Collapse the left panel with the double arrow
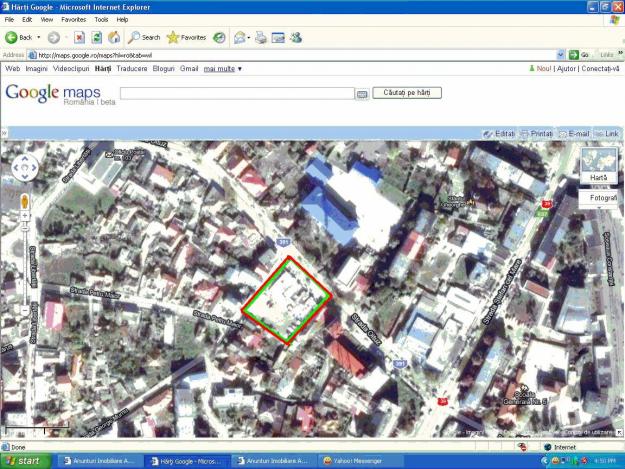The width and height of the screenshot is (625, 469). coord(4,133)
